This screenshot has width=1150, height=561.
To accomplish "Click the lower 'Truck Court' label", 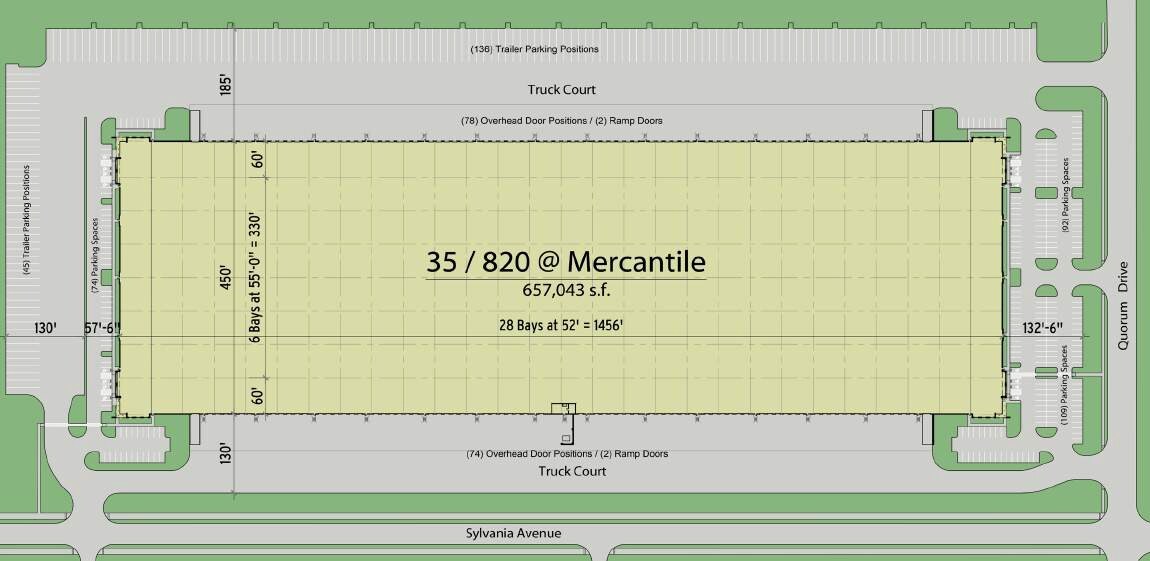I will click(572, 471).
